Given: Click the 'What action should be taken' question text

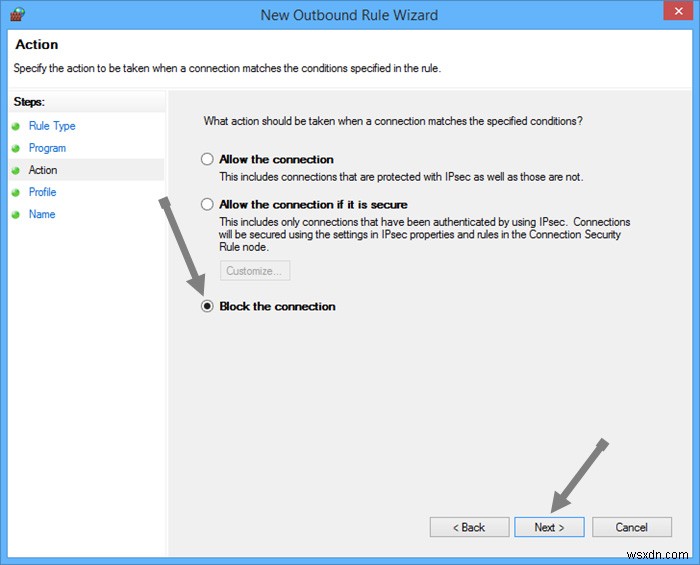Looking at the screenshot, I should coord(393,121).
